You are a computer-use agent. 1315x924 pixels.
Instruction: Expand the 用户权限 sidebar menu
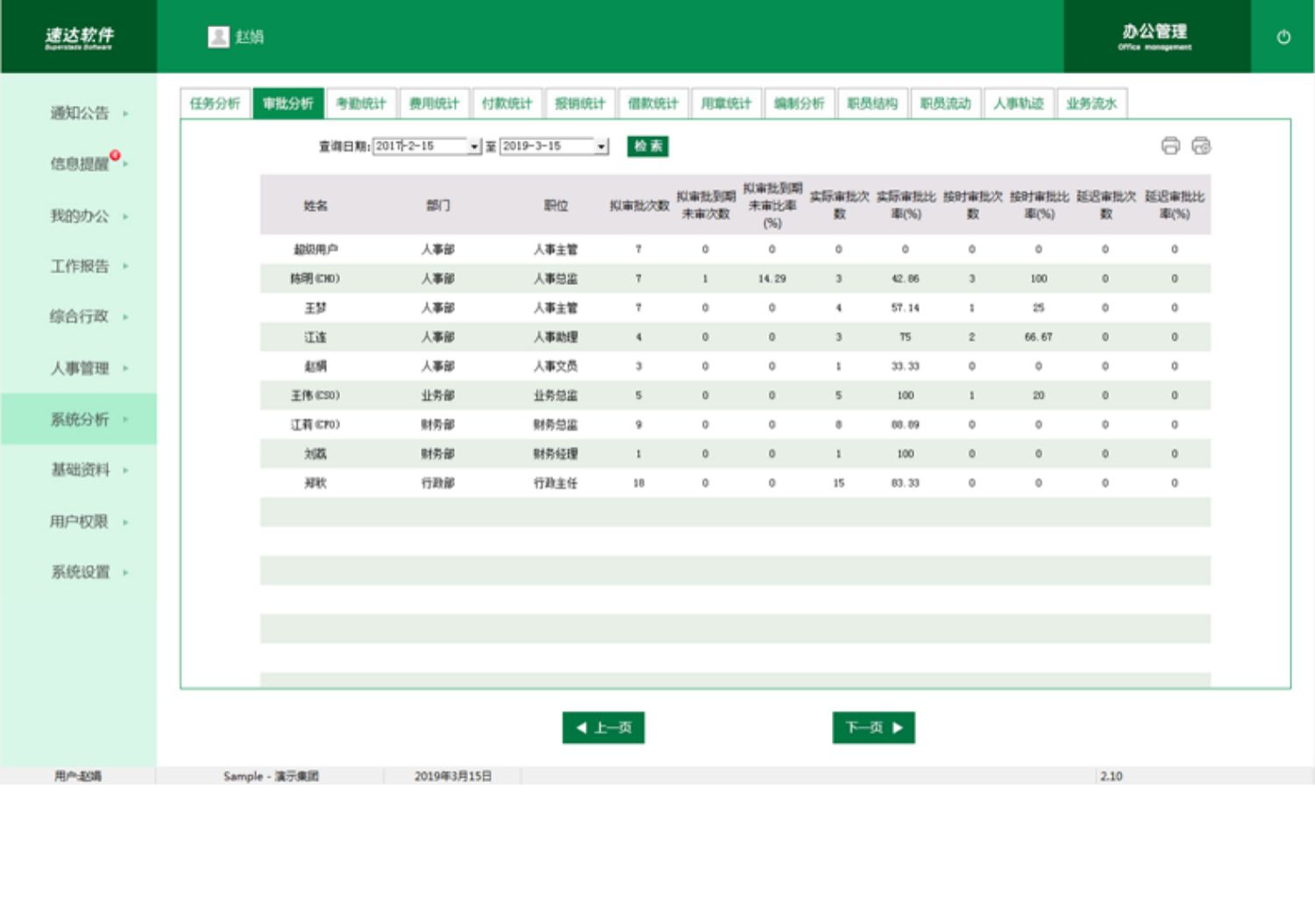(x=79, y=522)
